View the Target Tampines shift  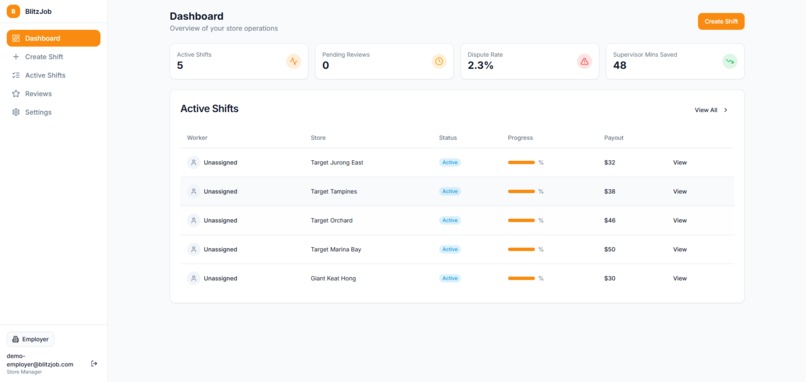[x=680, y=191]
